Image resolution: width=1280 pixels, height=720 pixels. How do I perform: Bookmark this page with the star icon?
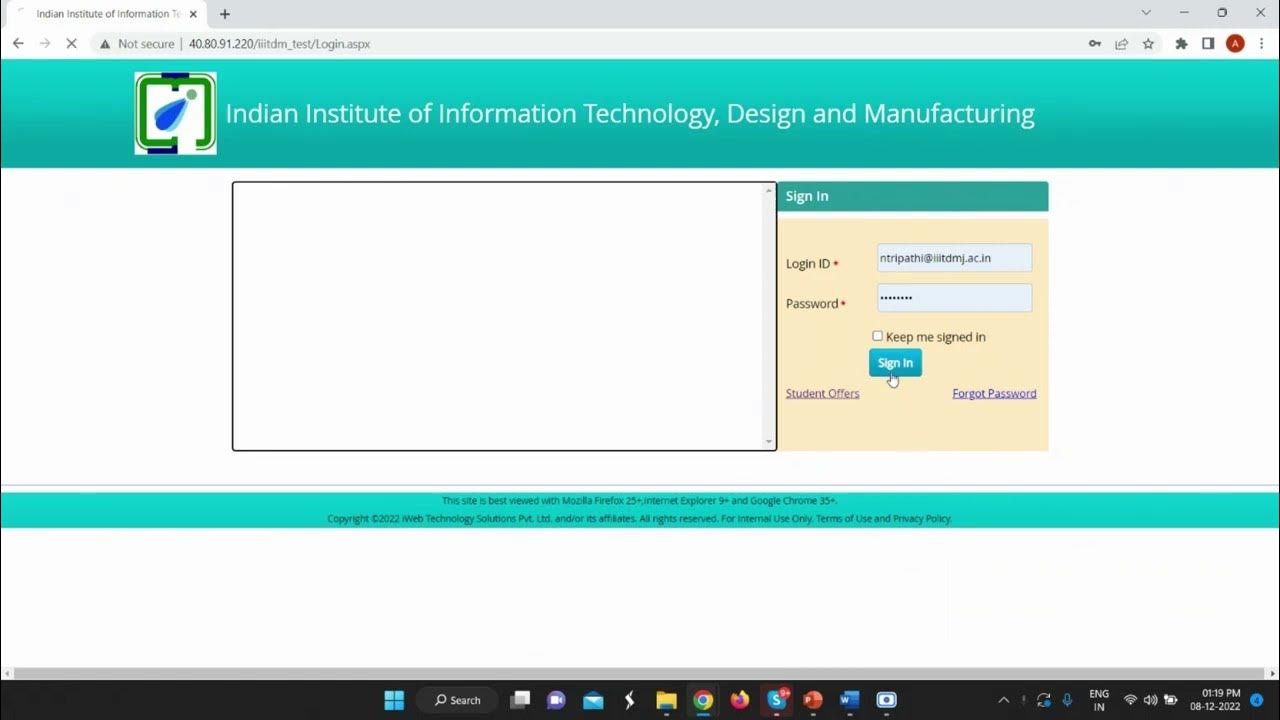coord(1148,44)
